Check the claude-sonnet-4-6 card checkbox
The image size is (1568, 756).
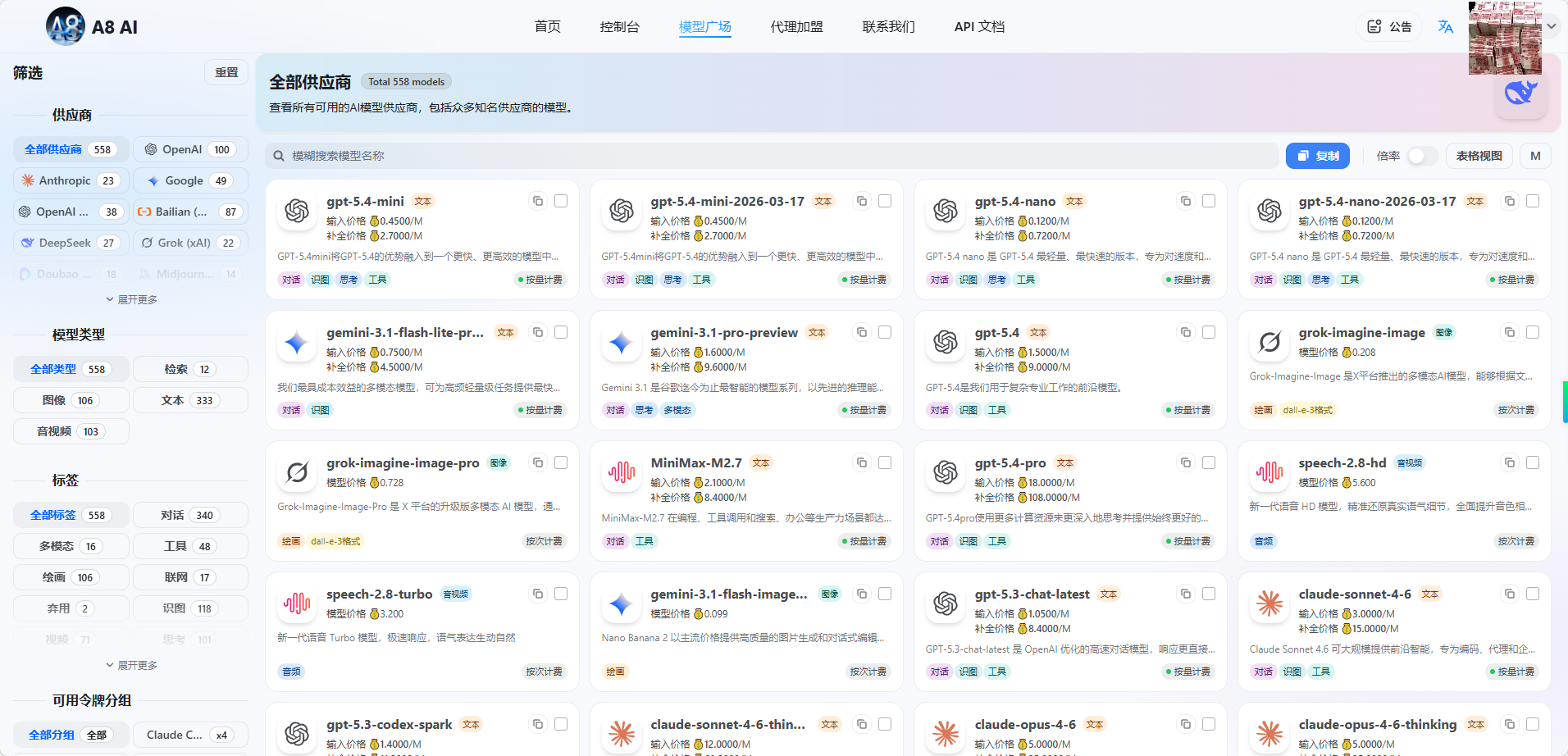click(1533, 594)
